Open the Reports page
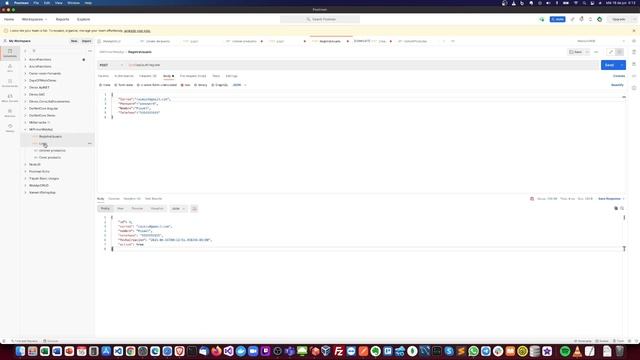 62,19
